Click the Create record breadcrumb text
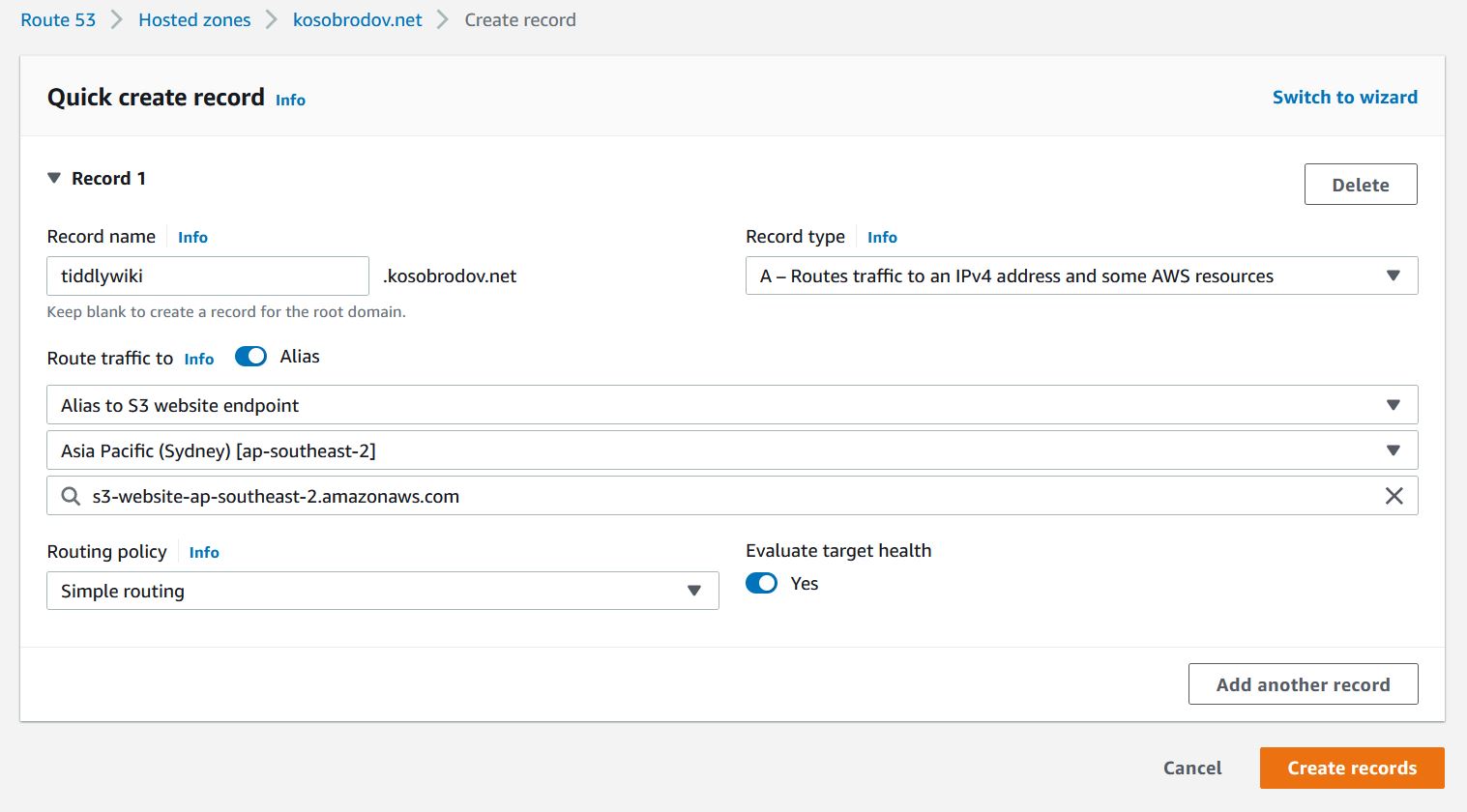 point(520,19)
